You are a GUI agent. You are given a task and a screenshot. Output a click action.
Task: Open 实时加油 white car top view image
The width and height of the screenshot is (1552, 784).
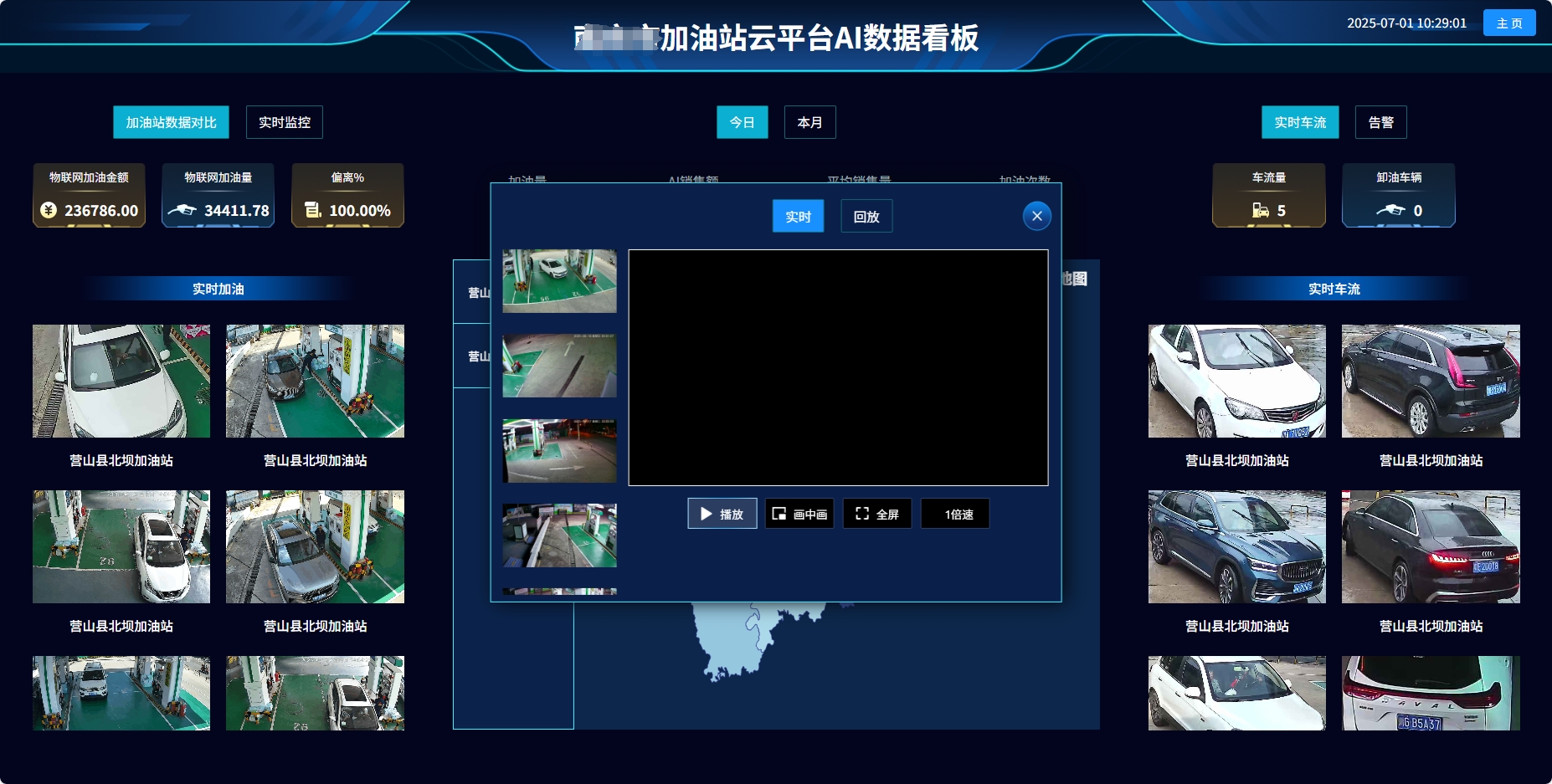coord(121,381)
